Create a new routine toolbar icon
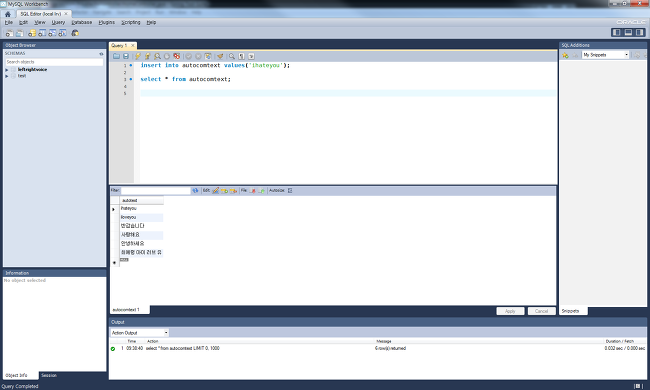Image resolution: width=650 pixels, height=390 pixels. (x=63, y=33)
